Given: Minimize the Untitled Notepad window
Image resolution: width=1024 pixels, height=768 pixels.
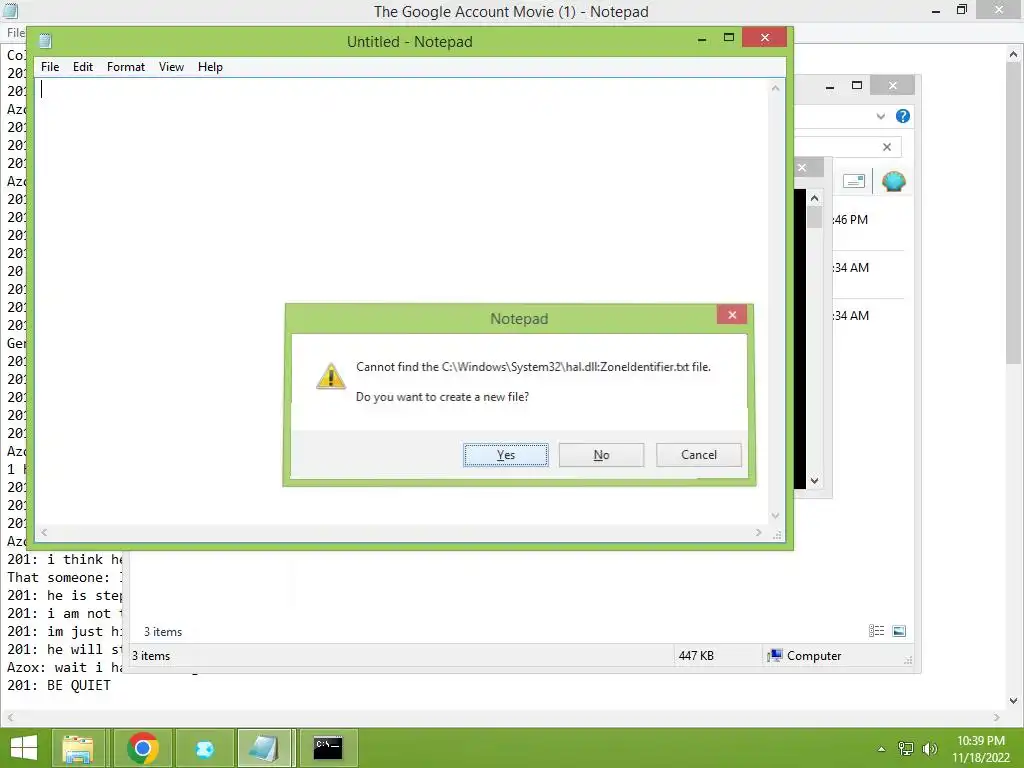Looking at the screenshot, I should (702, 39).
